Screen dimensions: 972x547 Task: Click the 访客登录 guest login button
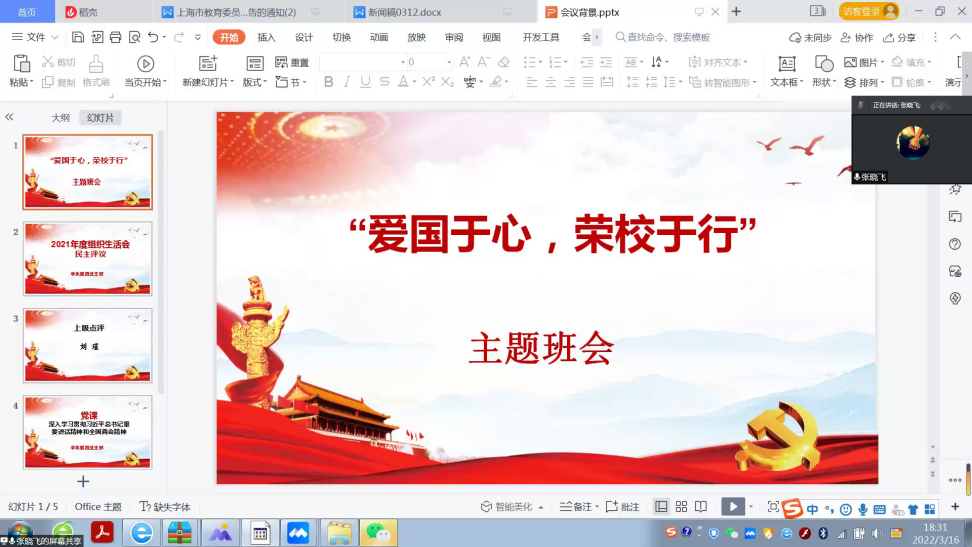(x=868, y=12)
